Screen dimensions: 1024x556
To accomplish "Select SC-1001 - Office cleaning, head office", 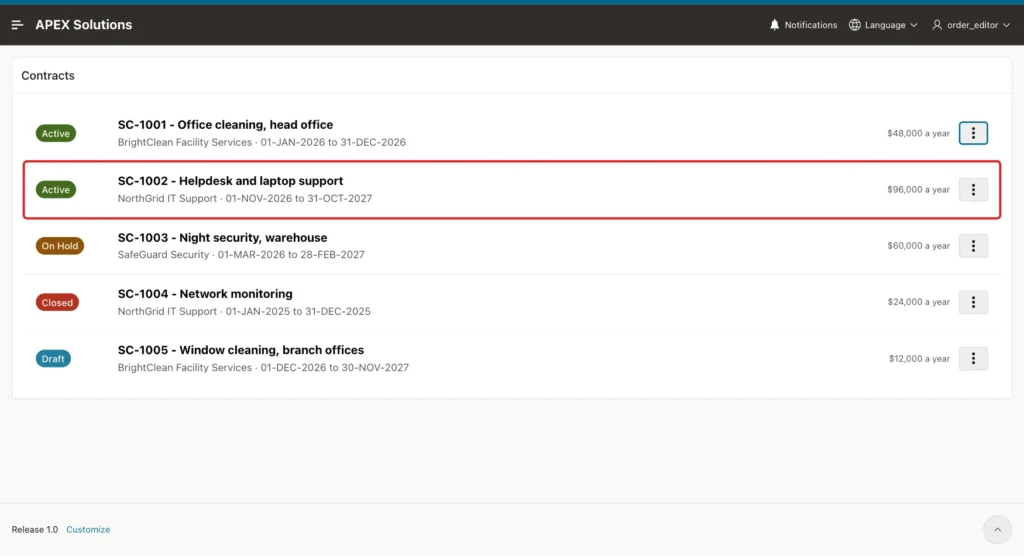I will point(225,125).
